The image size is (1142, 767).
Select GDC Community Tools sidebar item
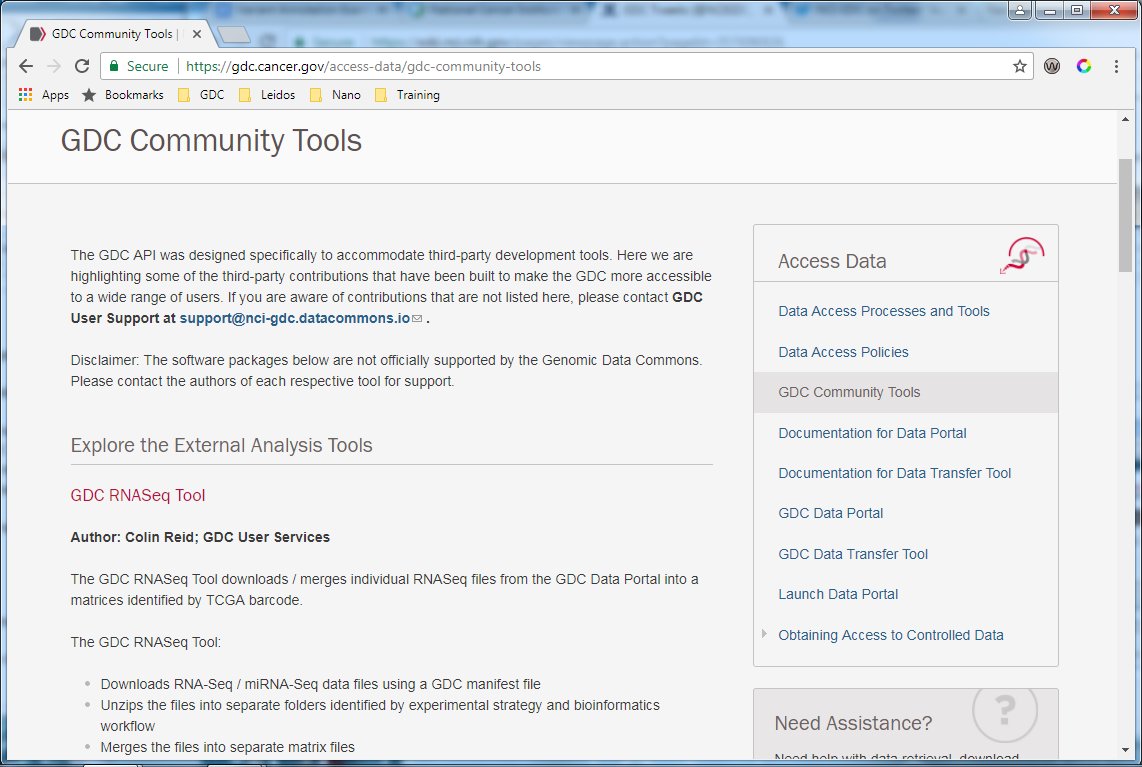coord(905,393)
